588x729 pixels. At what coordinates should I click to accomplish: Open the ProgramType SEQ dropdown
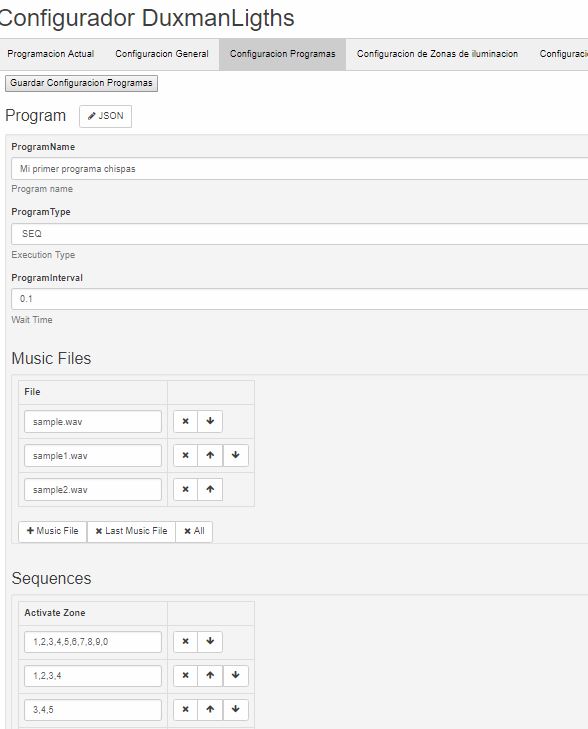(x=299, y=234)
